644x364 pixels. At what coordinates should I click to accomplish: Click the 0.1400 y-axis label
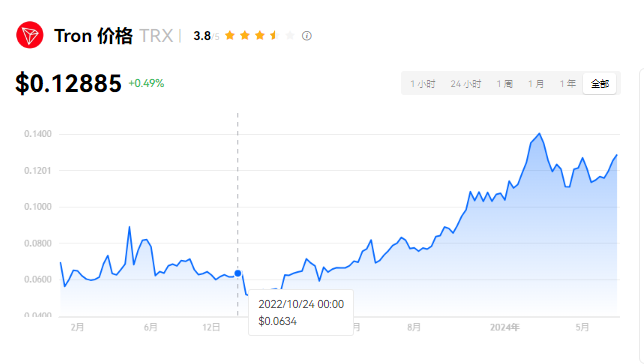[x=38, y=134]
